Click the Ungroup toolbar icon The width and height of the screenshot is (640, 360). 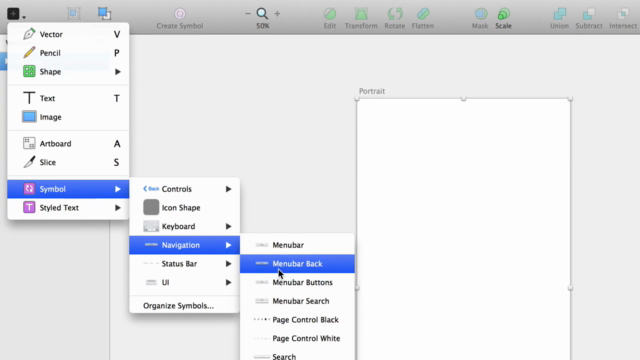pos(104,13)
